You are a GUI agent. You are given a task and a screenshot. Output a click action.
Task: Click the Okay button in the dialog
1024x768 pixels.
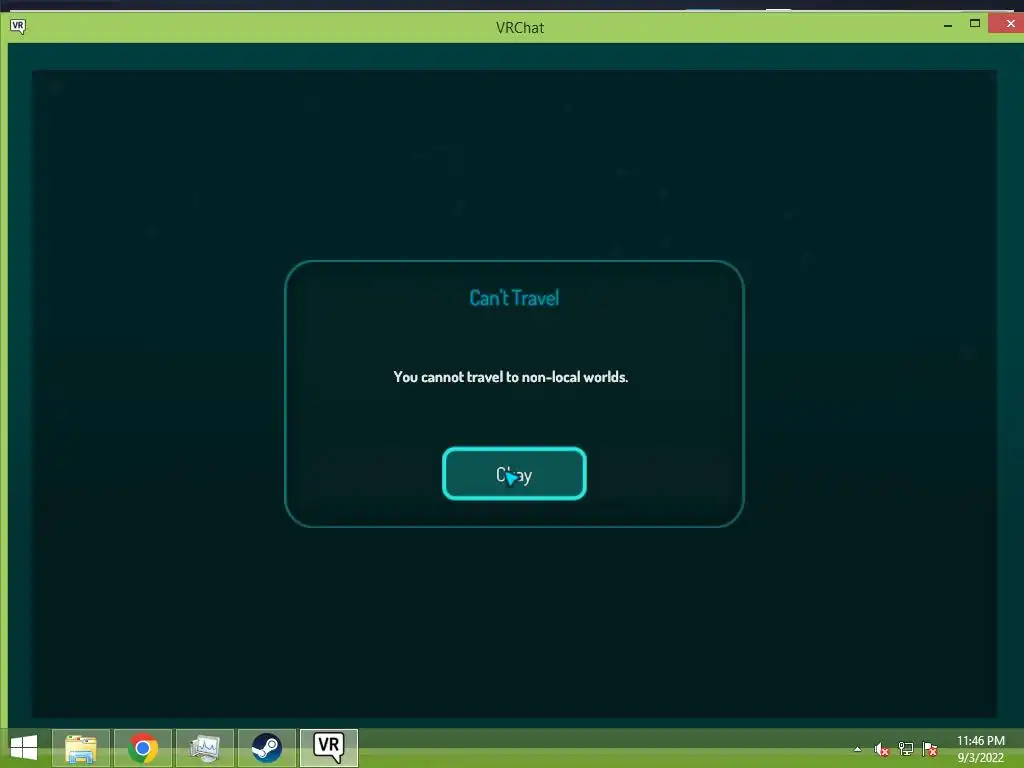[x=514, y=474]
